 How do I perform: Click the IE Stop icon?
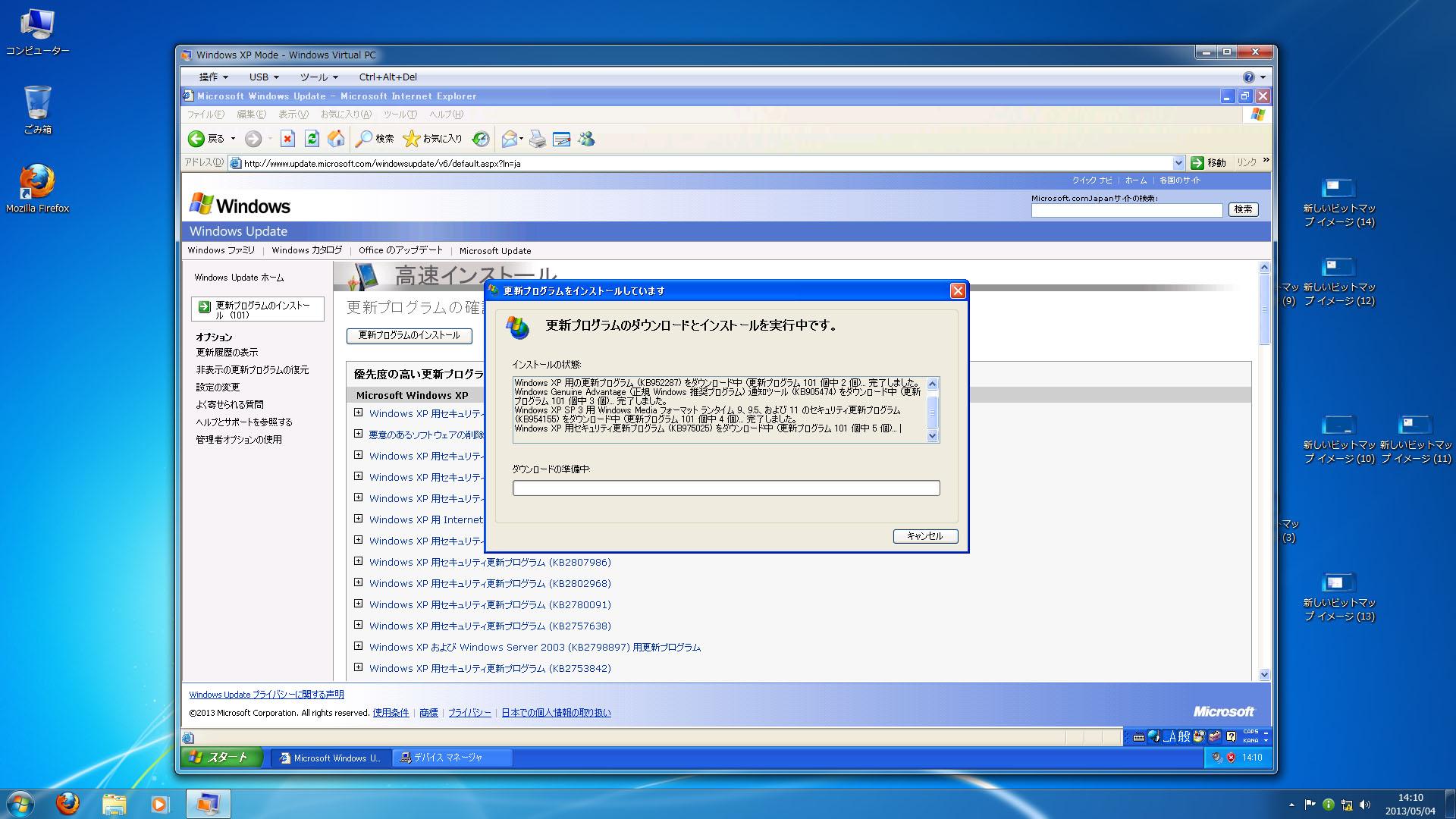tap(287, 139)
